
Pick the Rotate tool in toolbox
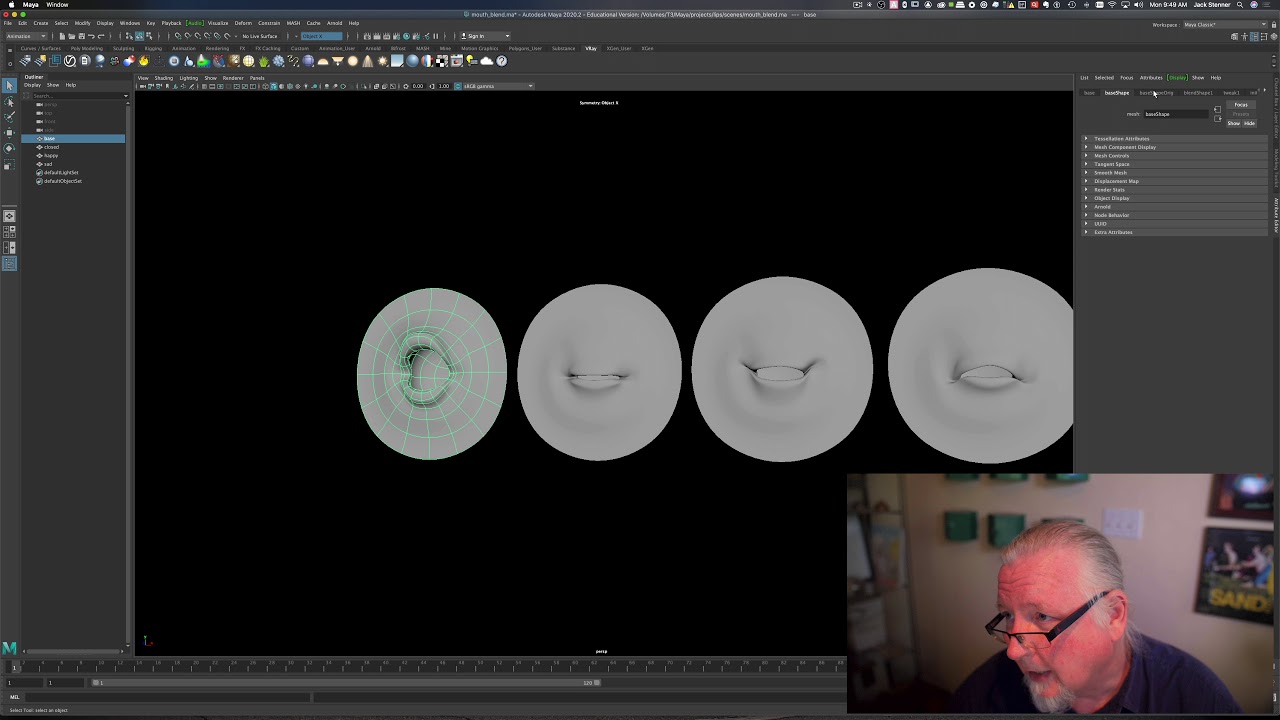pos(9,149)
